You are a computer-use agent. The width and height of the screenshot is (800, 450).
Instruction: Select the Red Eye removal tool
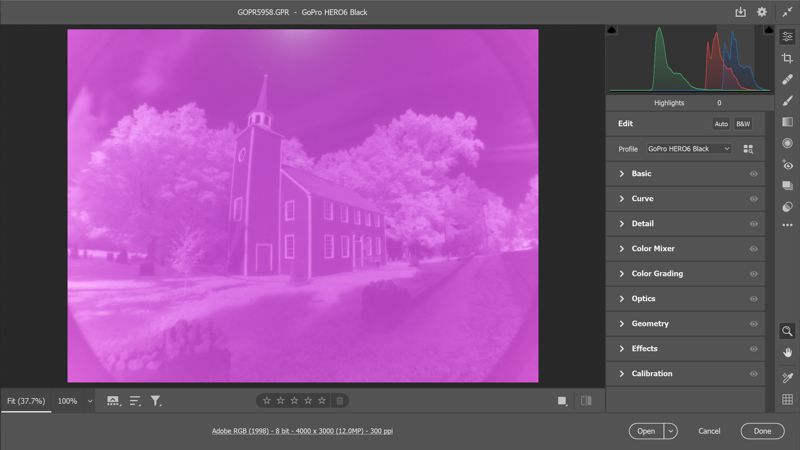[787, 165]
